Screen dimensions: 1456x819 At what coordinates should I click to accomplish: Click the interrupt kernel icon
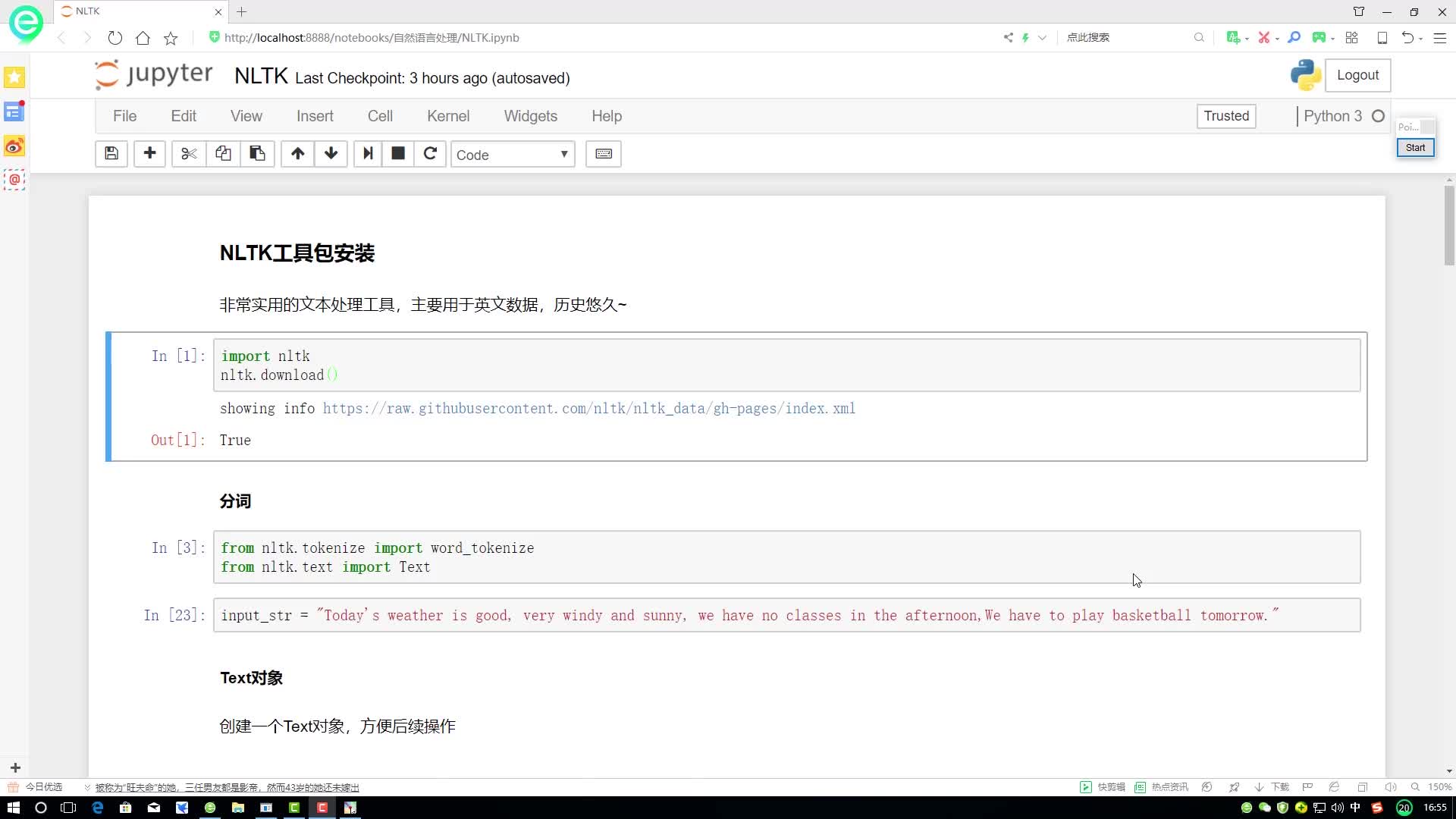coord(398,154)
